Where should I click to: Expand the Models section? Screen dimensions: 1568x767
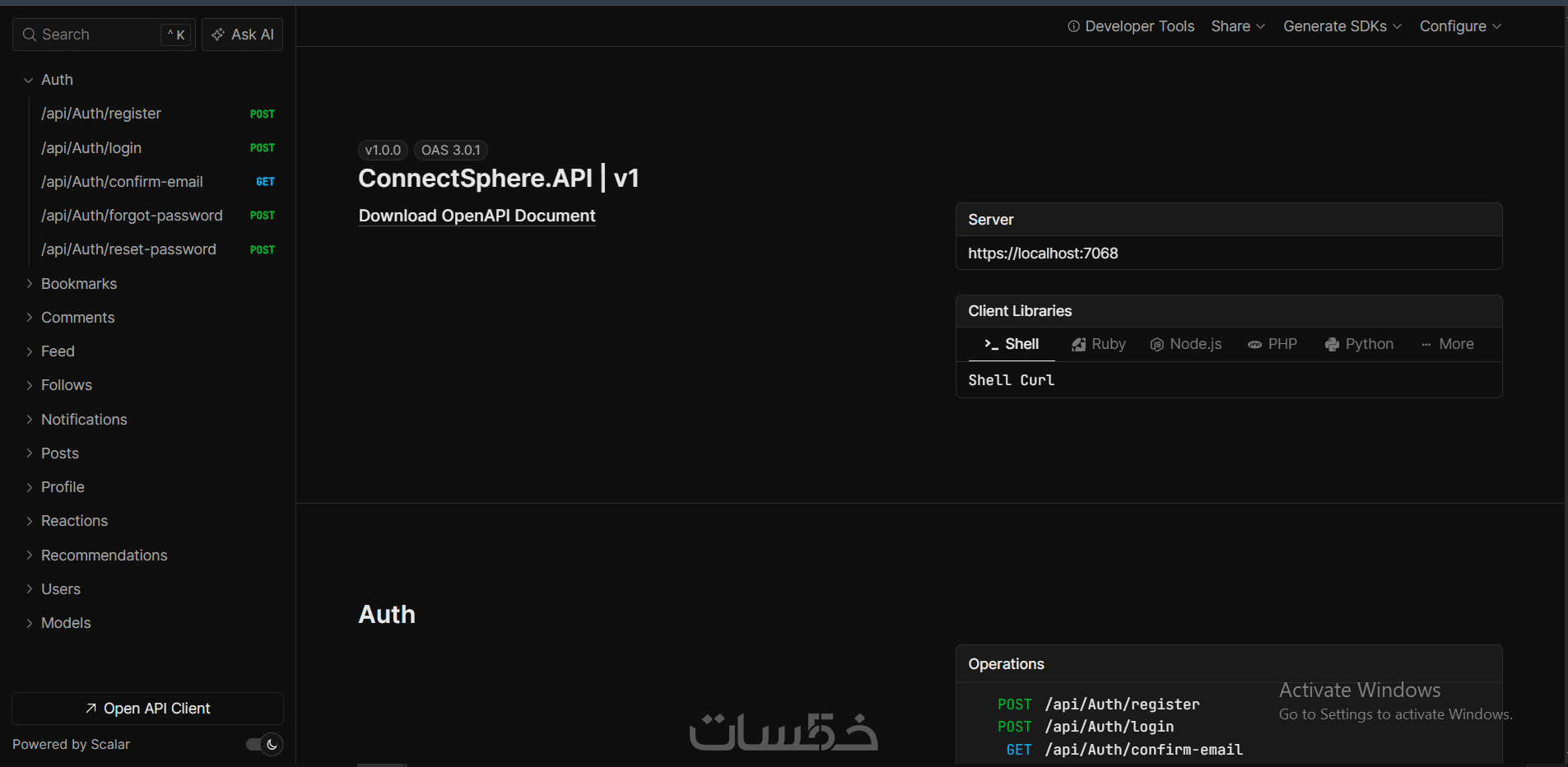click(x=29, y=623)
